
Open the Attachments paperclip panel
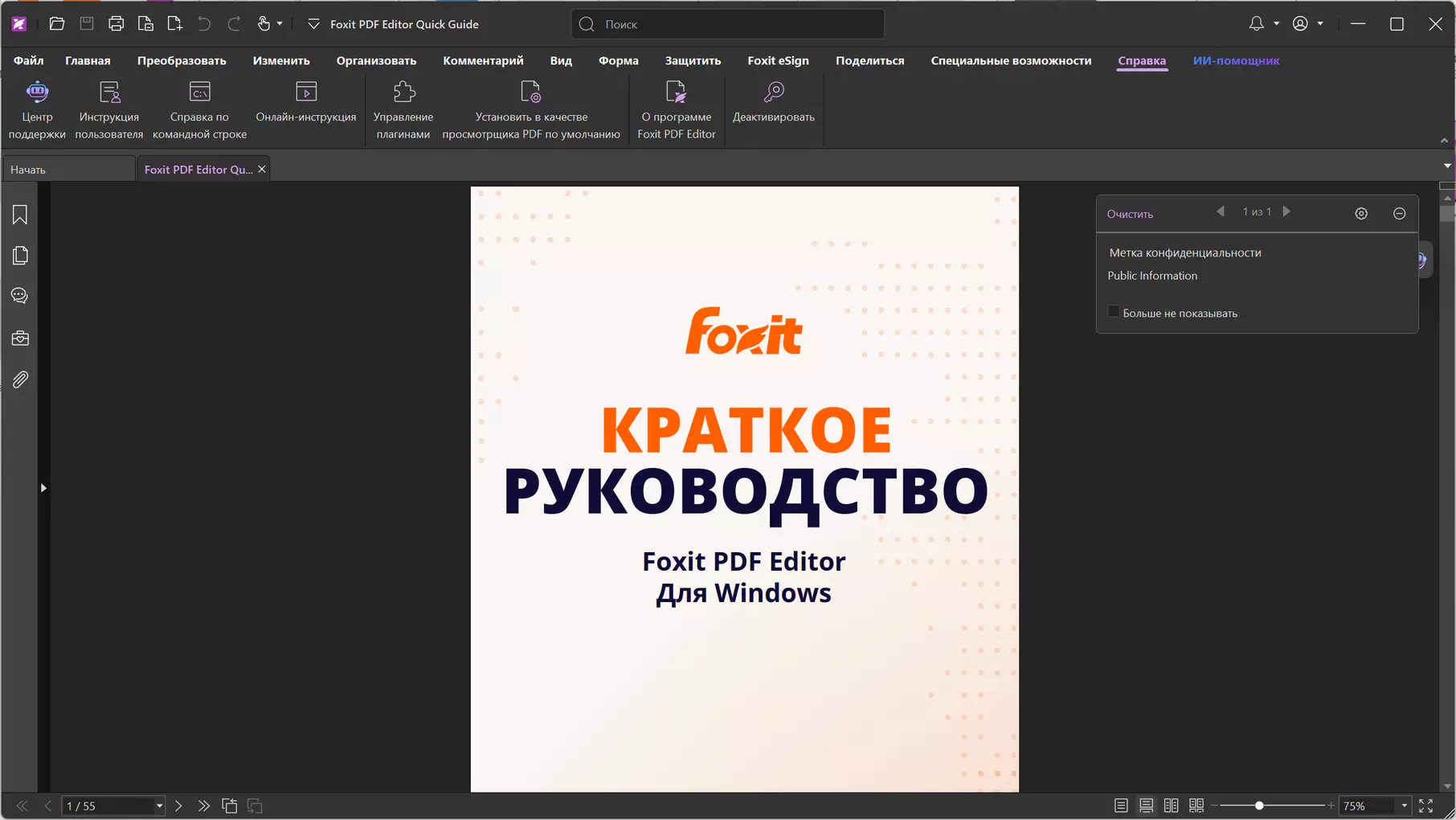tap(20, 379)
